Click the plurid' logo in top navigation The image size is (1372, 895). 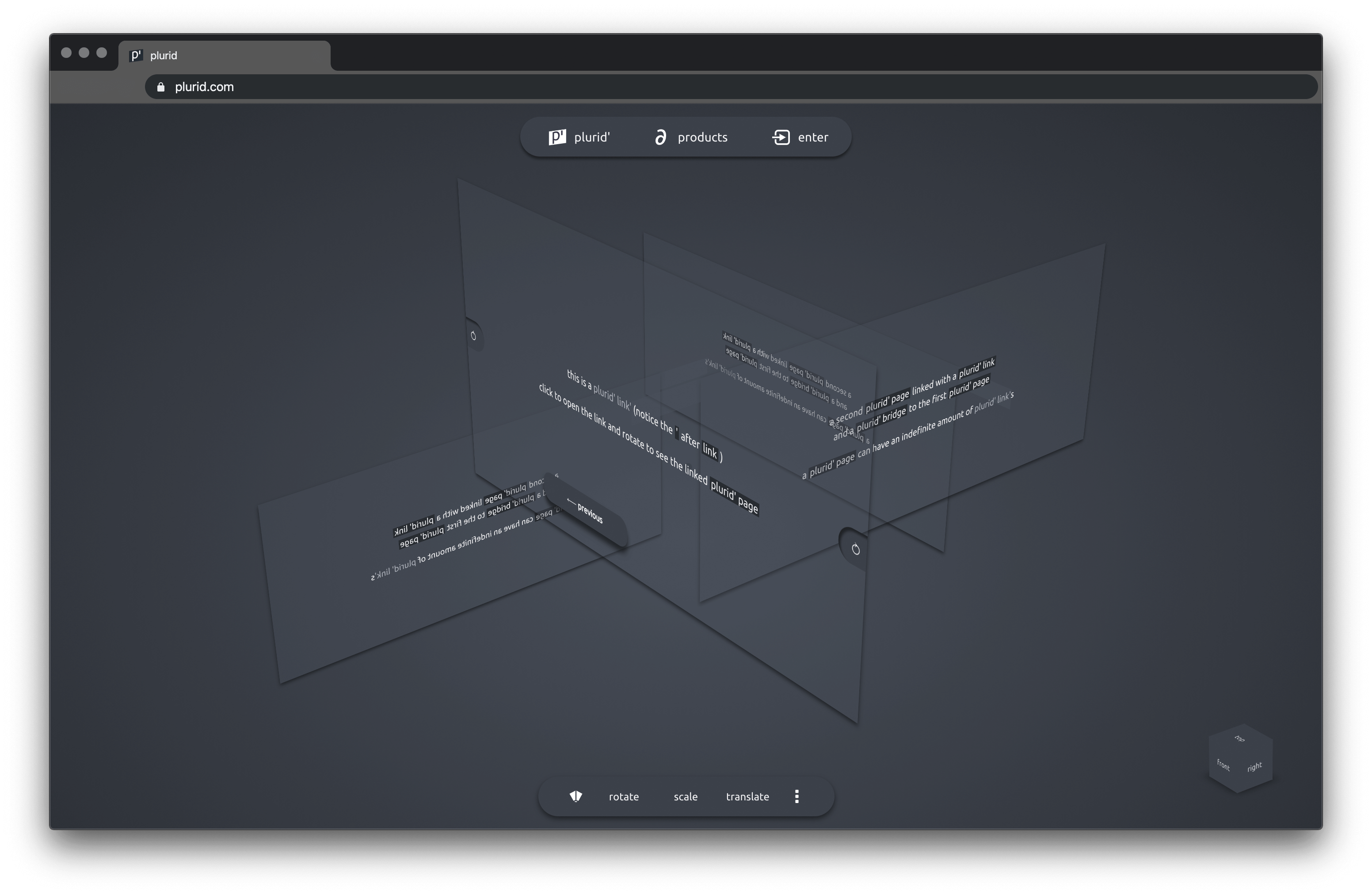pyautogui.click(x=557, y=137)
